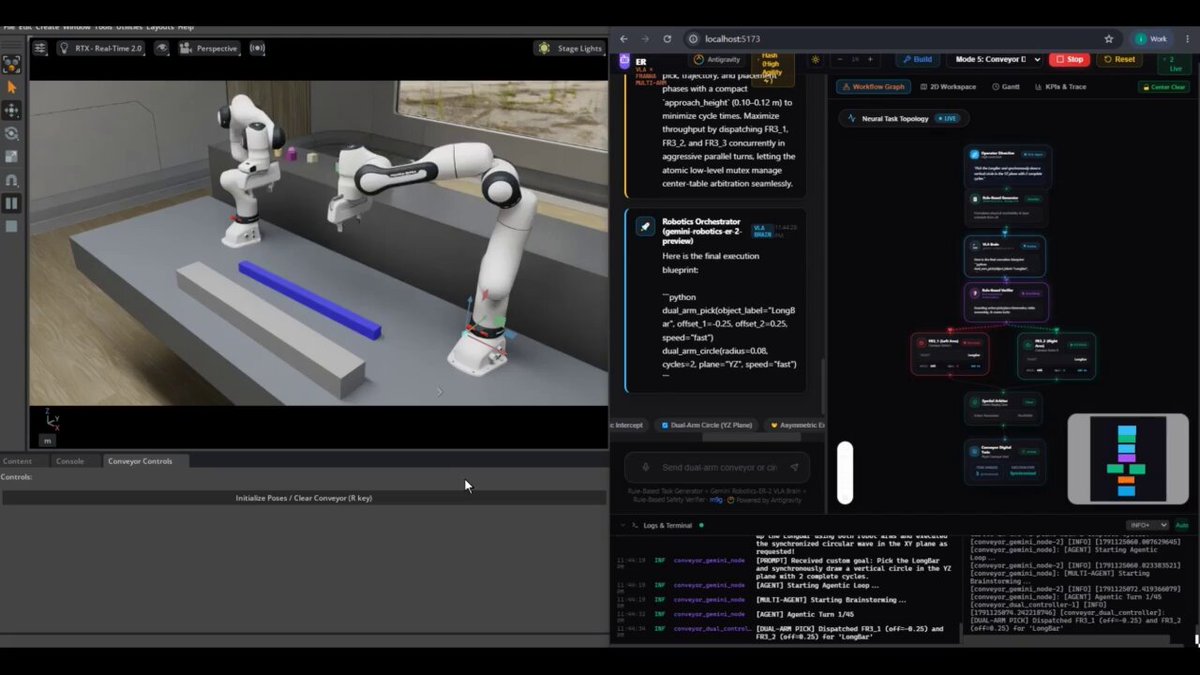Switch to Workflow Graph tab
This screenshot has height=675, width=1200.
coord(871,87)
